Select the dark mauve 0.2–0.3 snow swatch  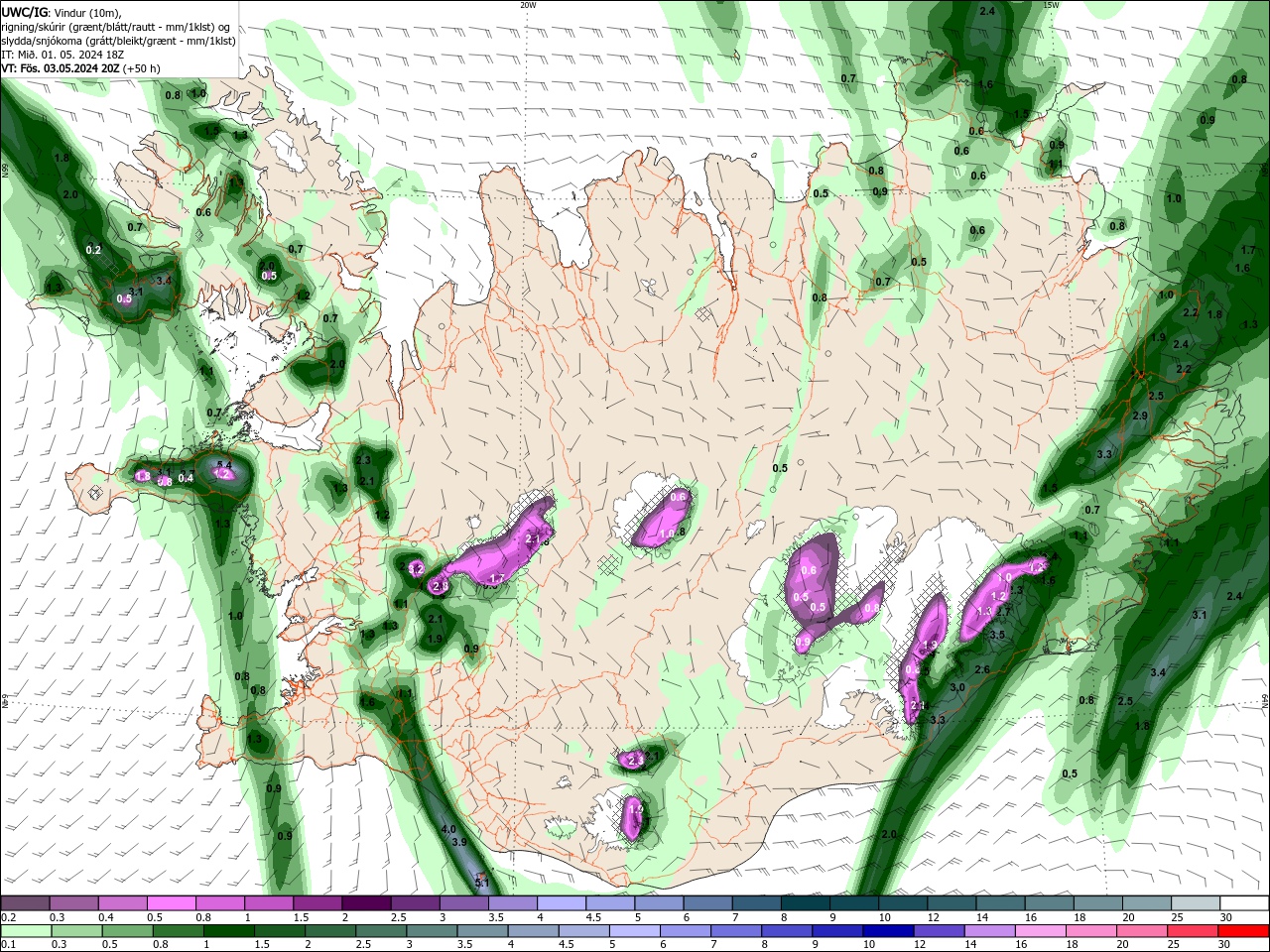25,903
